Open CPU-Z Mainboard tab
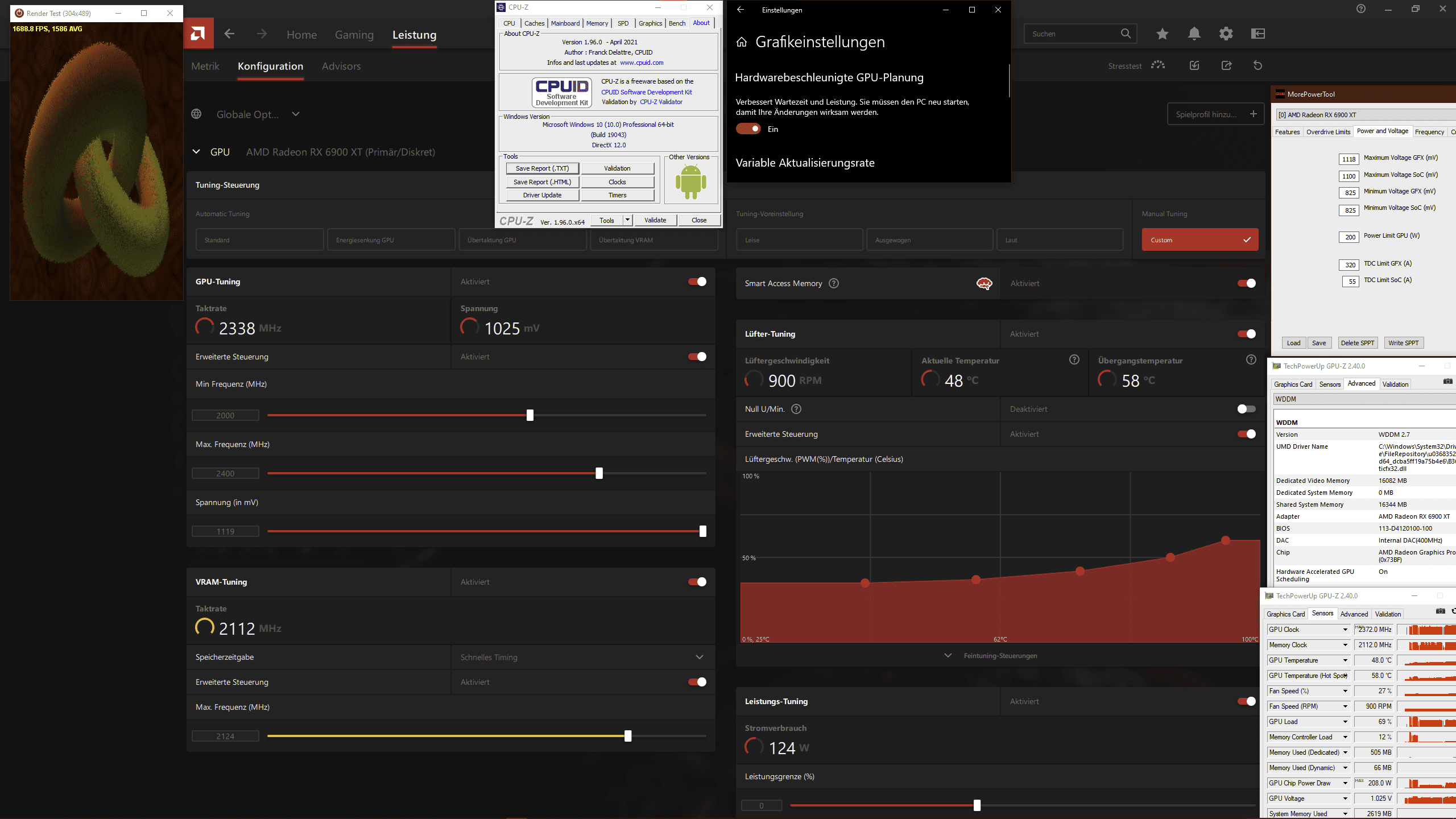This screenshot has width=1456, height=819. (565, 23)
